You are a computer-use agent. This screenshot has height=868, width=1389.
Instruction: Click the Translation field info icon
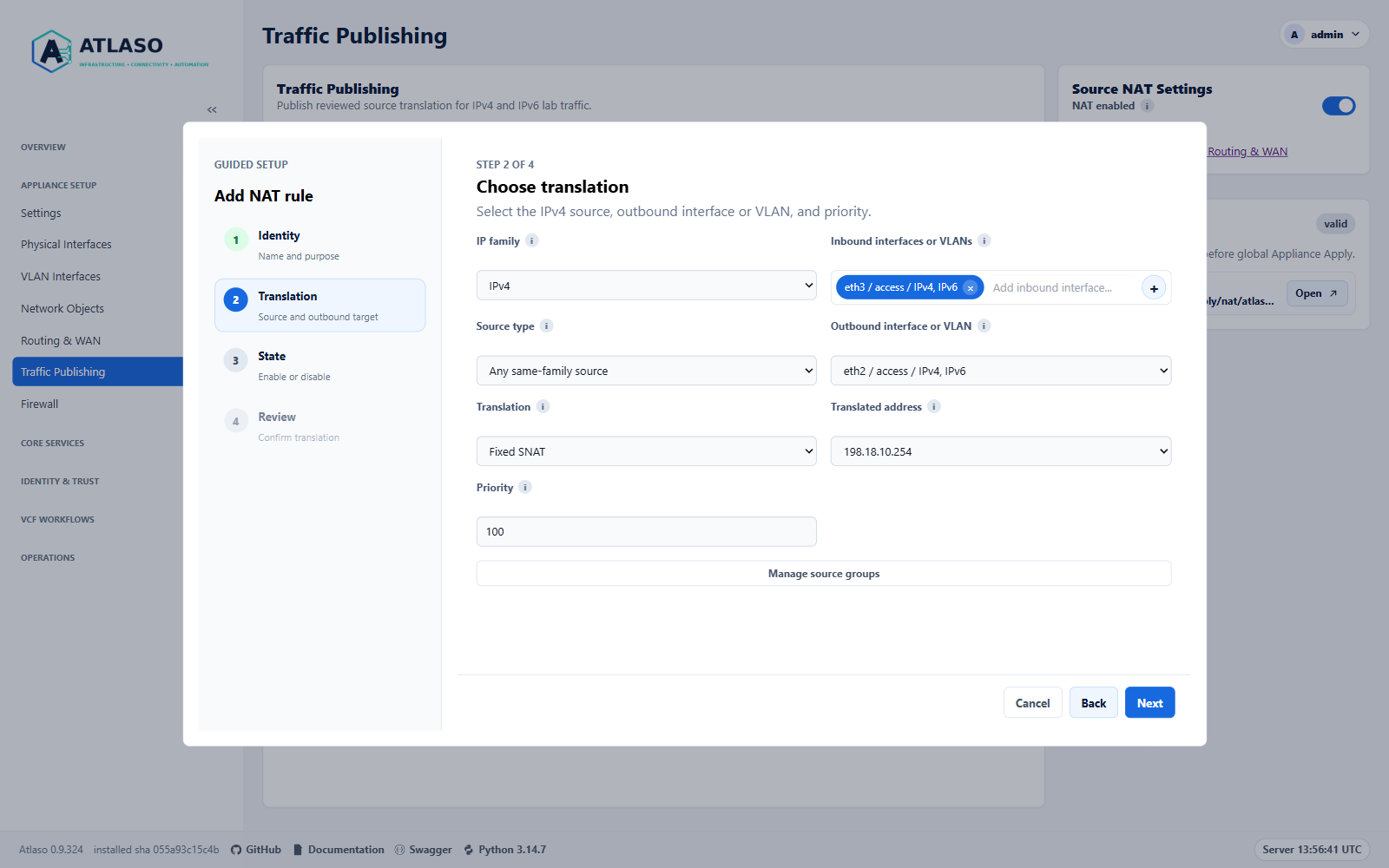[543, 406]
